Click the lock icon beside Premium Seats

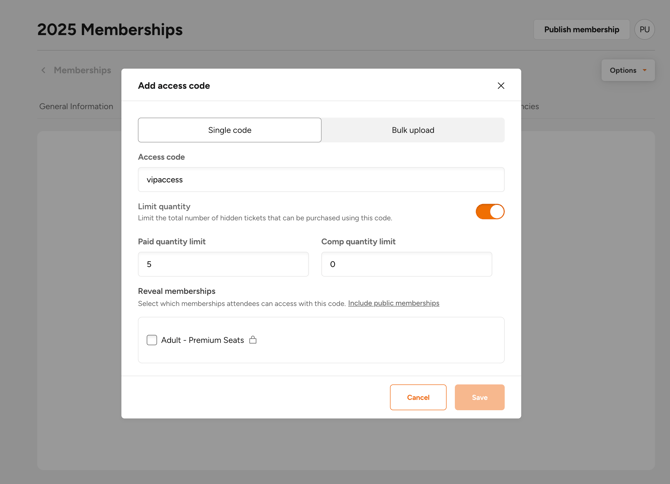coord(253,340)
